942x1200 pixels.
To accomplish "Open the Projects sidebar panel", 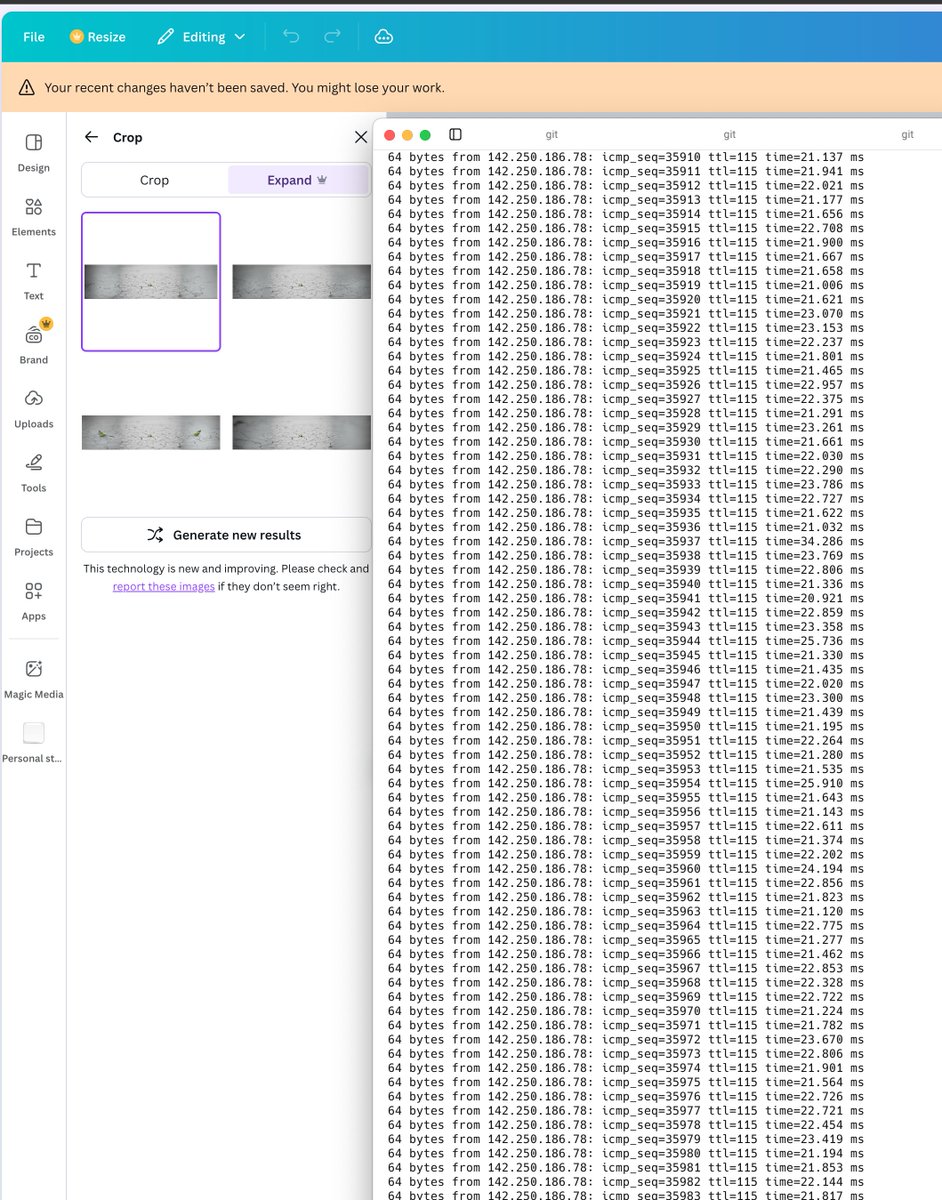I will 33,537.
